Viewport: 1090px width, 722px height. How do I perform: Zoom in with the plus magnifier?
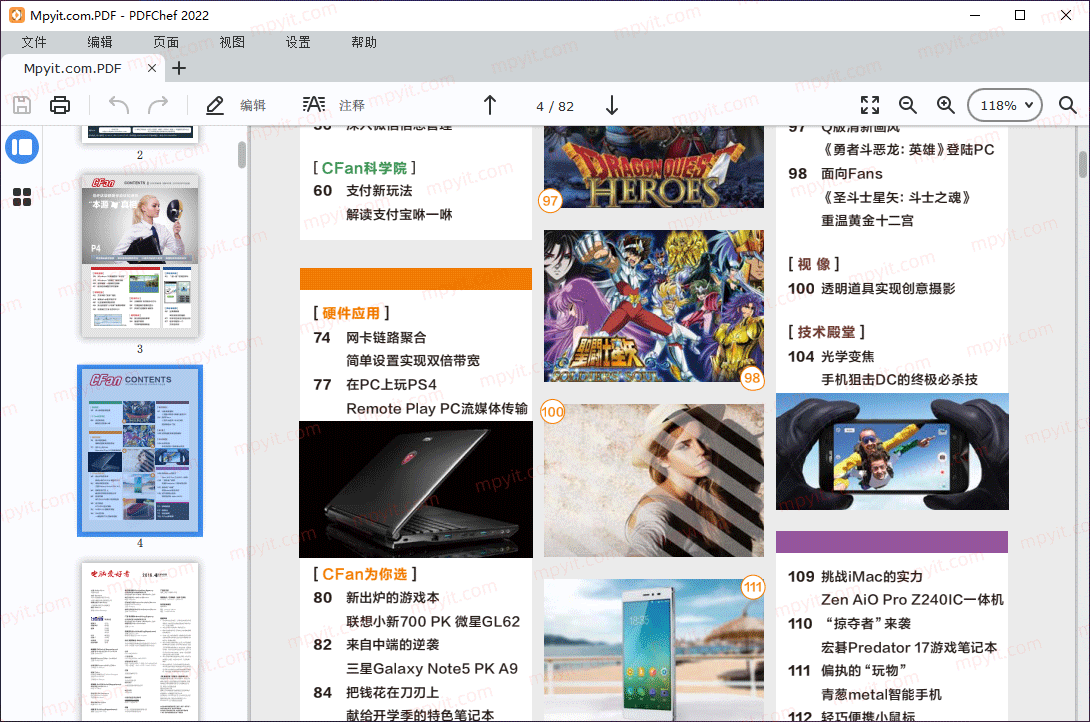click(945, 105)
